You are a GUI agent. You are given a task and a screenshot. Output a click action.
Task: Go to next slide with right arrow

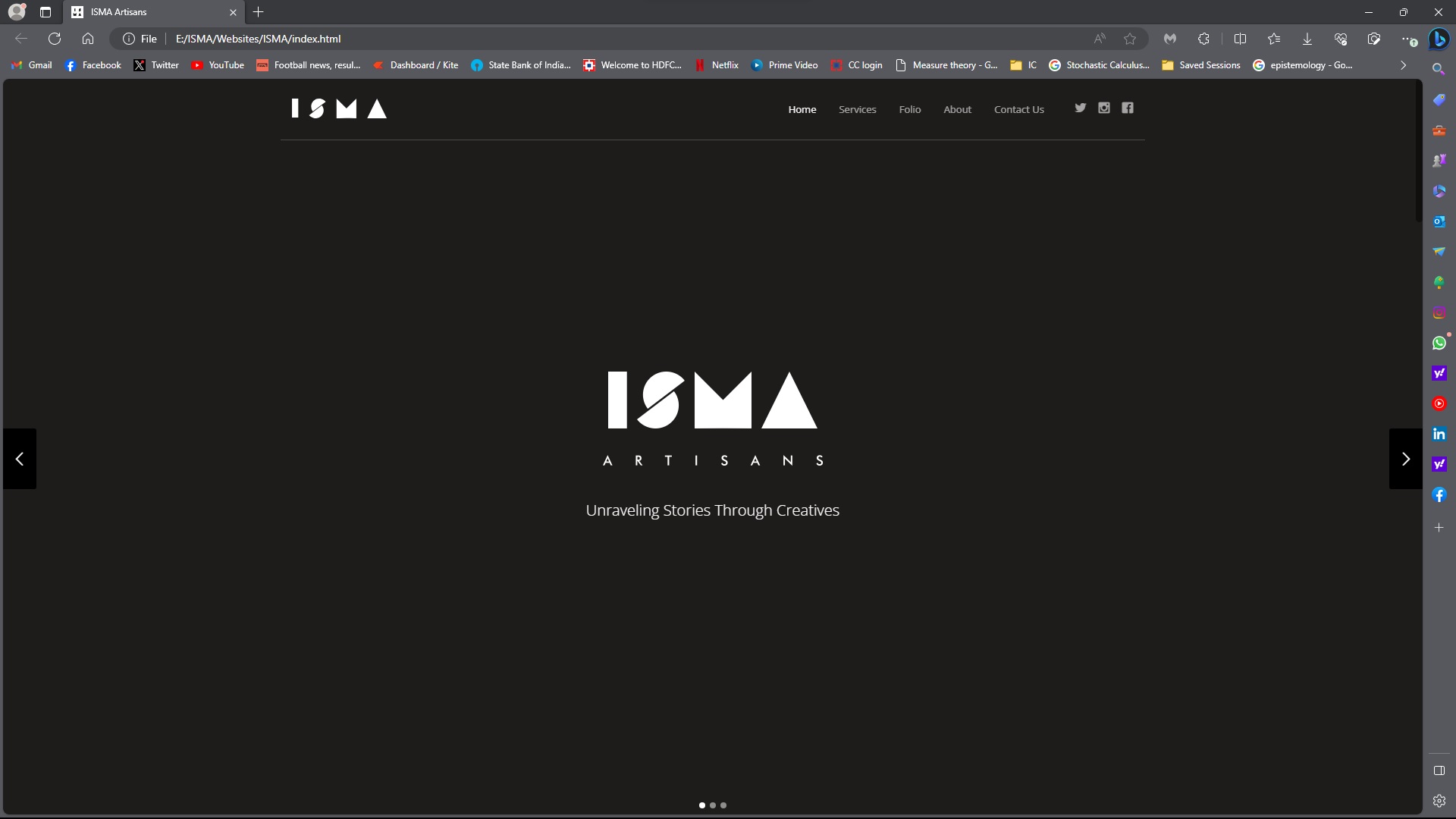pyautogui.click(x=1405, y=459)
